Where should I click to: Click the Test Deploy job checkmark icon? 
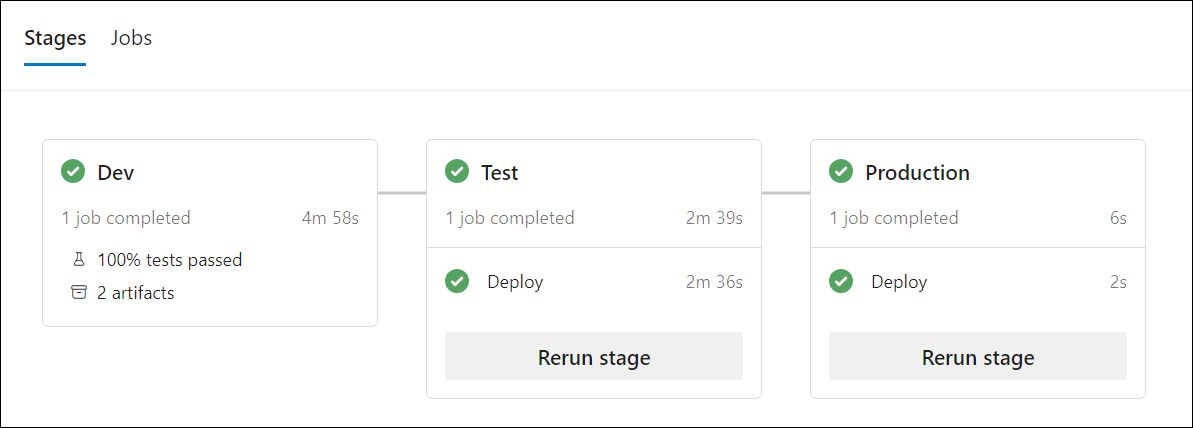click(457, 282)
